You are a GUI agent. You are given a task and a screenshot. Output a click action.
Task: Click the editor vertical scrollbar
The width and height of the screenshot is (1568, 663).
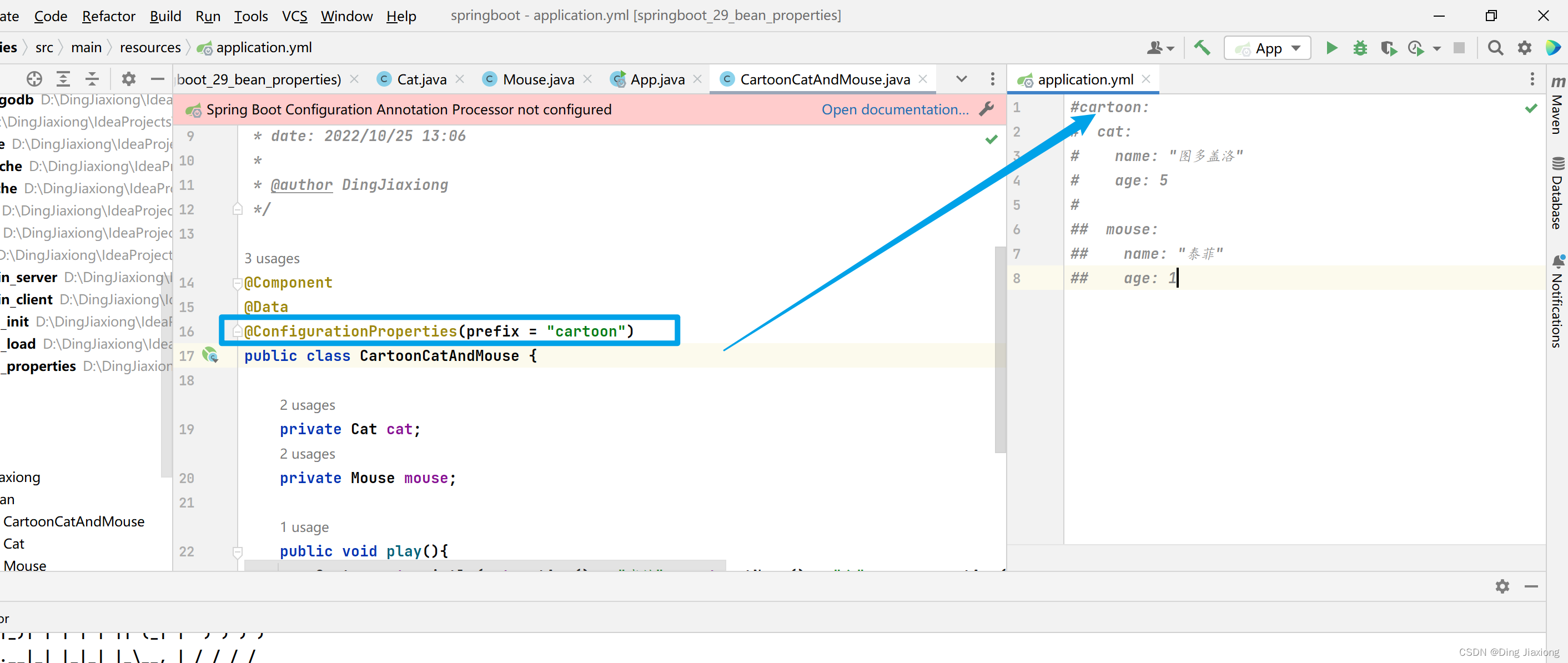pyautogui.click(x=1000, y=350)
